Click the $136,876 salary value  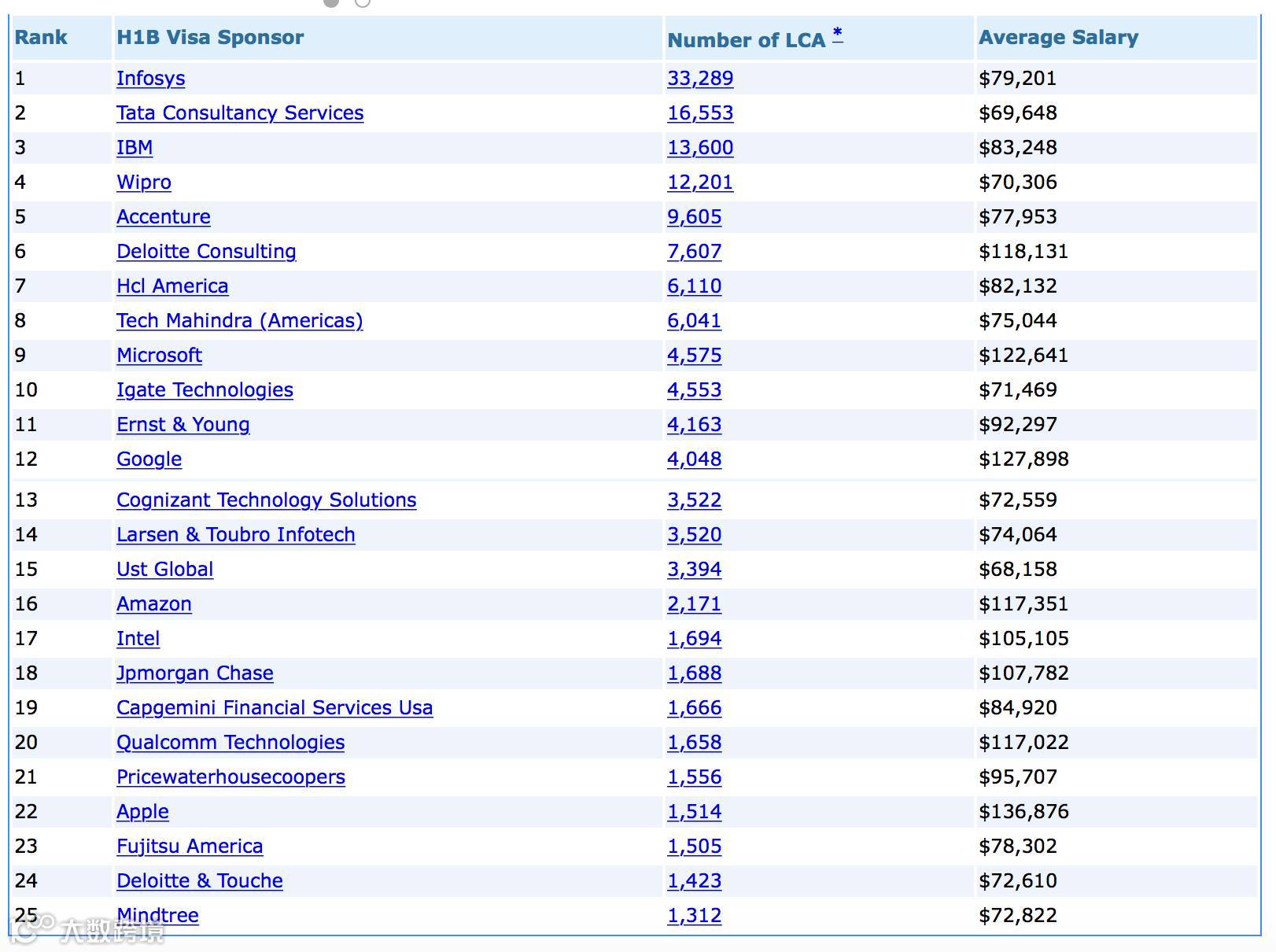click(1023, 812)
